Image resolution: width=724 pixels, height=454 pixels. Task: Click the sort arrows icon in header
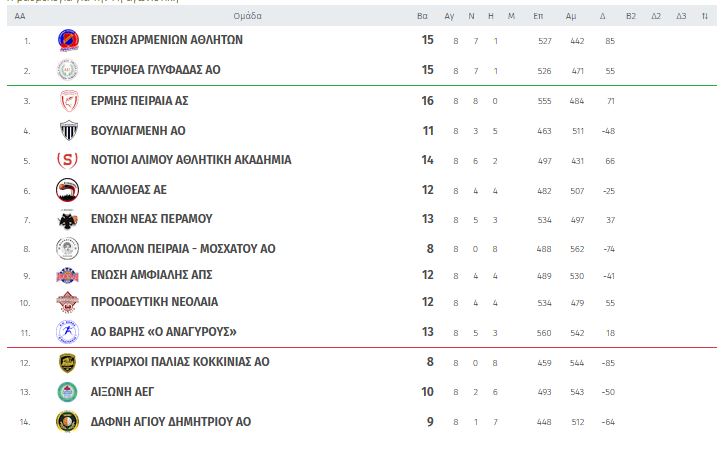pyautogui.click(x=705, y=16)
